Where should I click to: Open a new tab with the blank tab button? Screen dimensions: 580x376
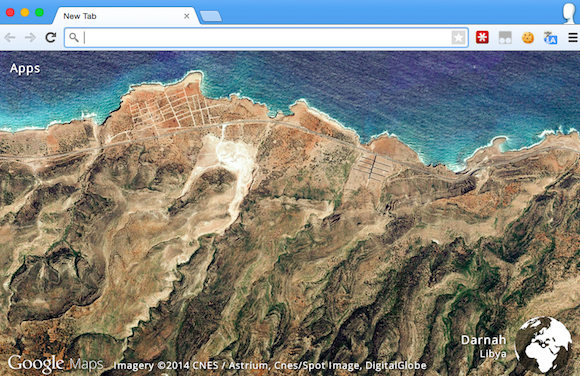tap(211, 16)
